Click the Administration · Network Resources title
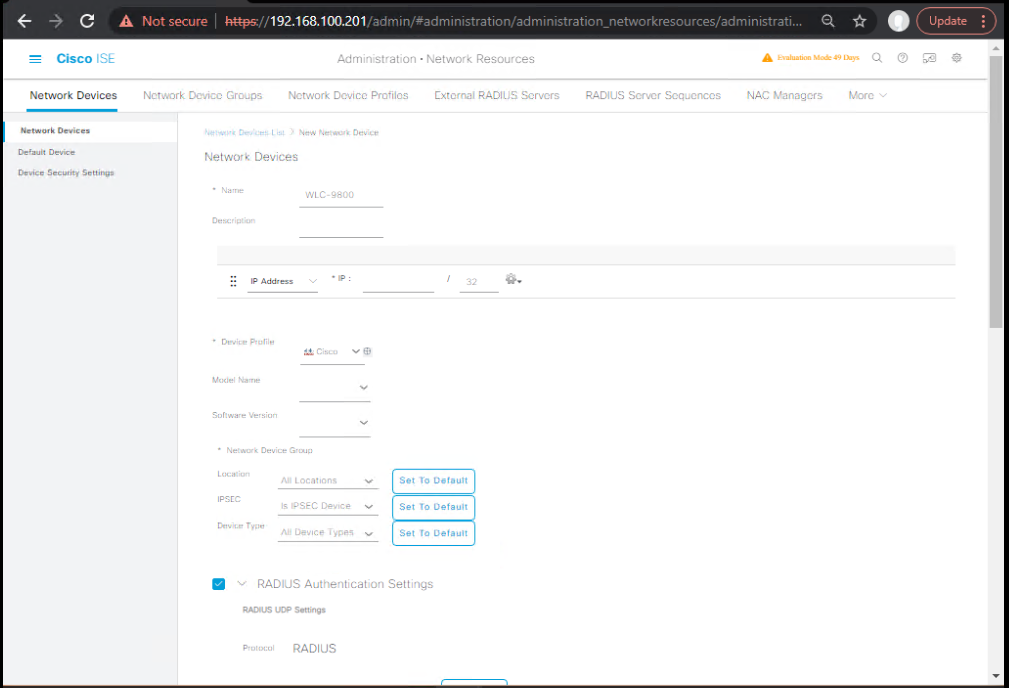This screenshot has height=688, width=1009. pyautogui.click(x=436, y=59)
